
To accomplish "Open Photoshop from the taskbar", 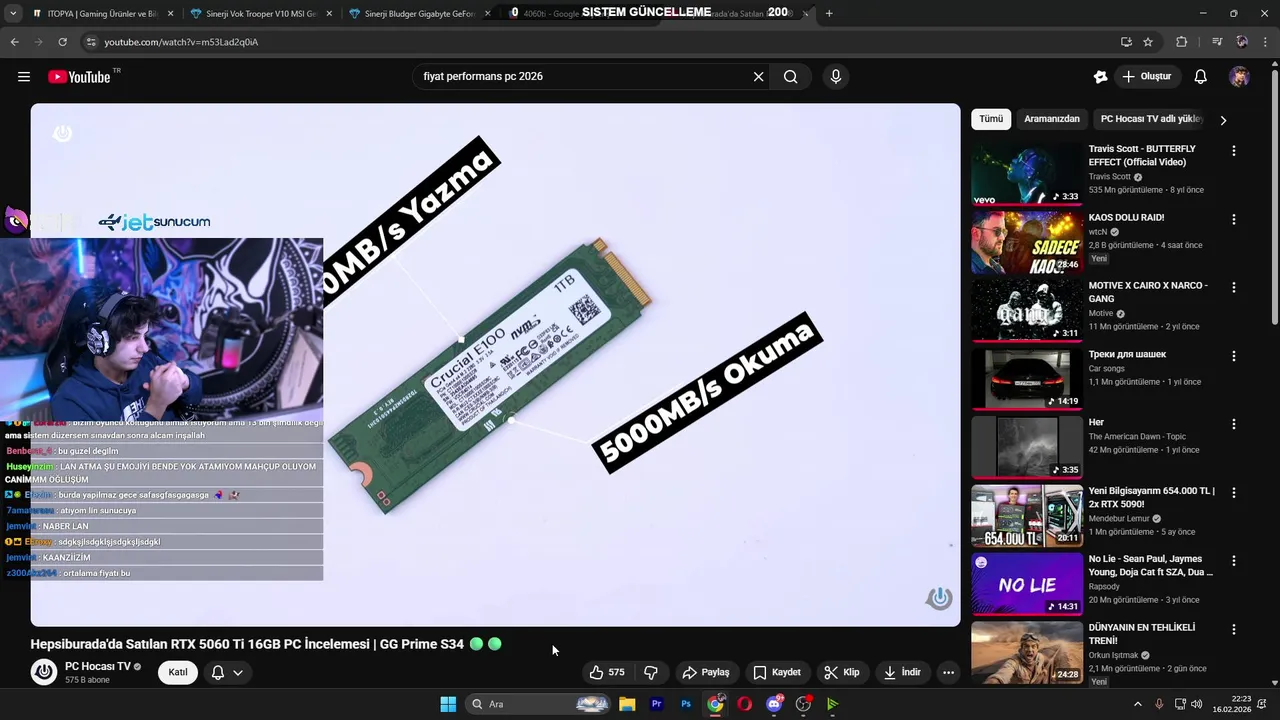I will click(686, 704).
